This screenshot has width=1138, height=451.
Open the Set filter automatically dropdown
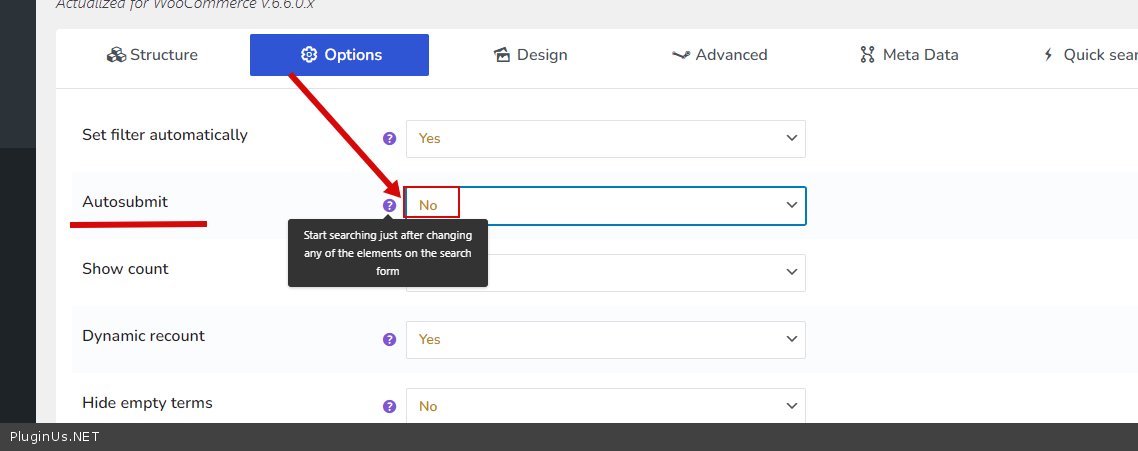point(605,138)
